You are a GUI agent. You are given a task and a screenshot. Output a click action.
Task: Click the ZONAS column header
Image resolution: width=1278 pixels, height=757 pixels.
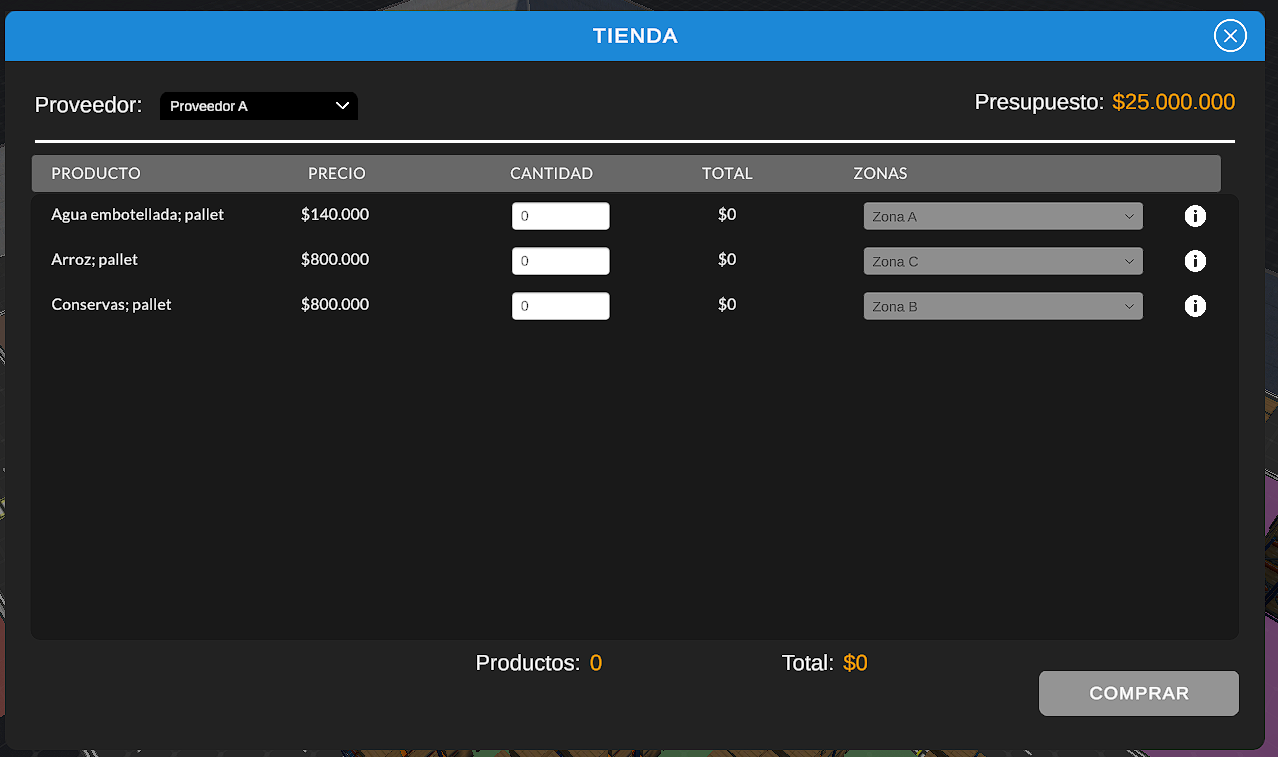pyautogui.click(x=880, y=173)
